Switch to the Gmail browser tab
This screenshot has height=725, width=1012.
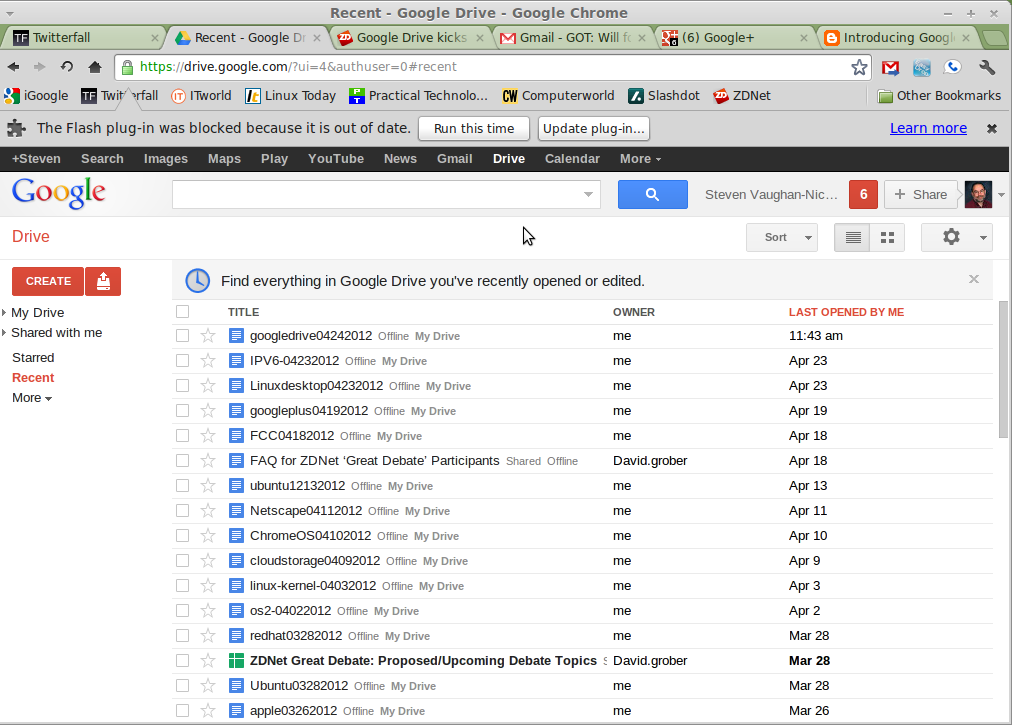(573, 38)
